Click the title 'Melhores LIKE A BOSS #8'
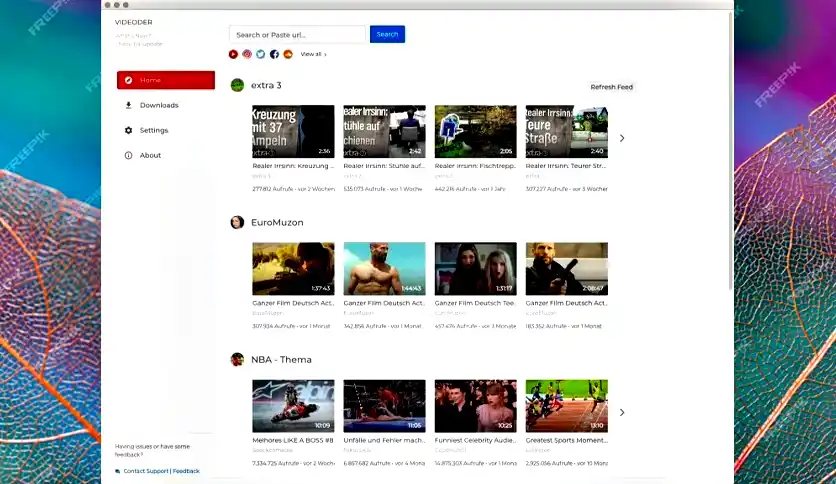The height and width of the screenshot is (484, 836). pos(293,440)
